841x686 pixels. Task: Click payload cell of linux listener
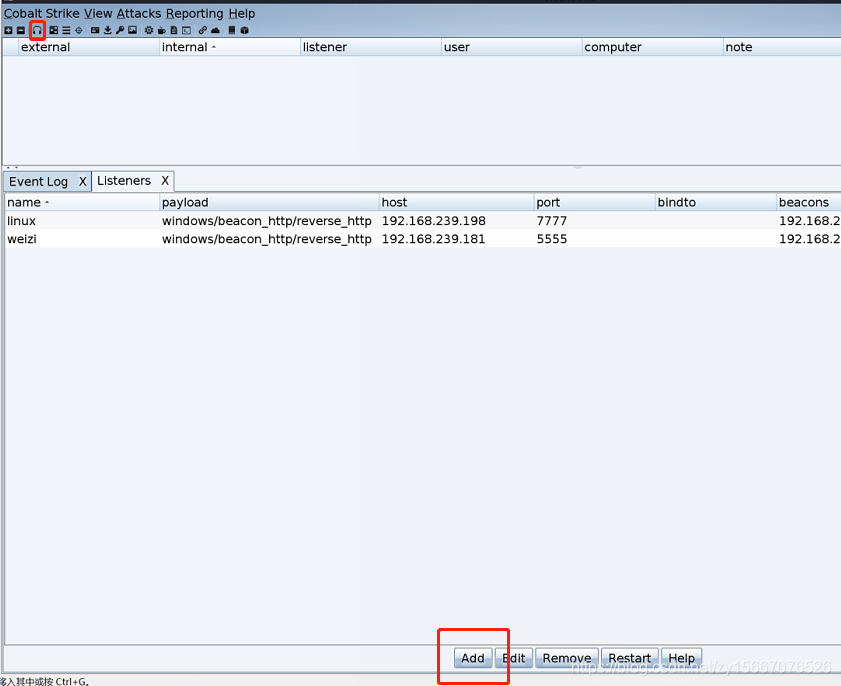(267, 221)
